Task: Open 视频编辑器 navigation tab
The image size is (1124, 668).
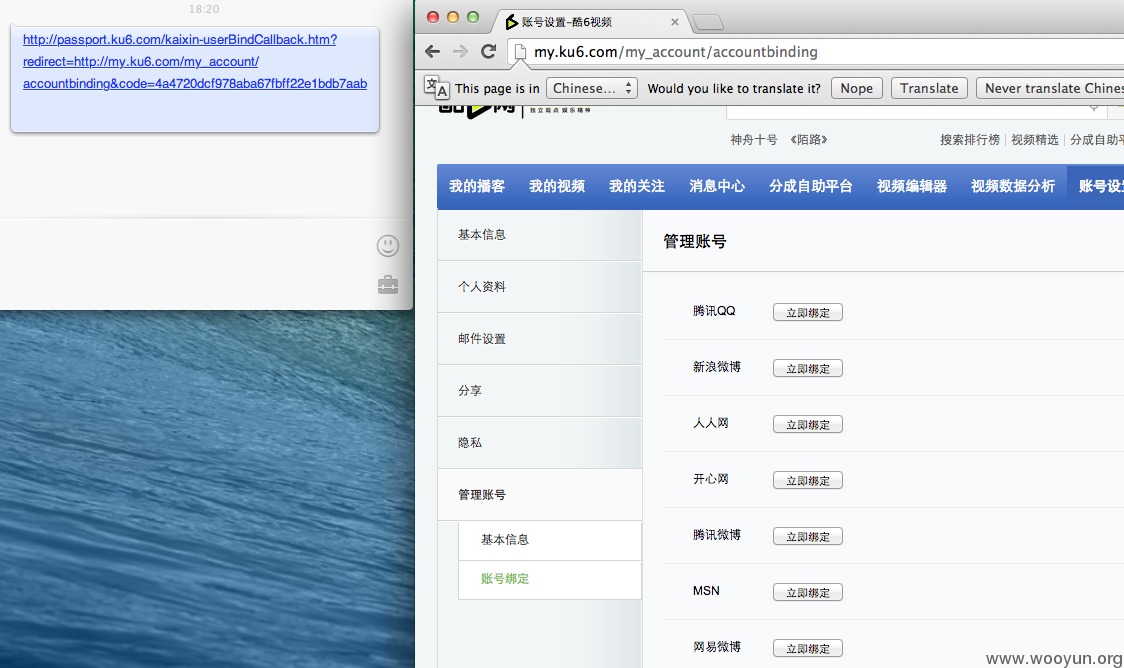Action: click(x=912, y=186)
